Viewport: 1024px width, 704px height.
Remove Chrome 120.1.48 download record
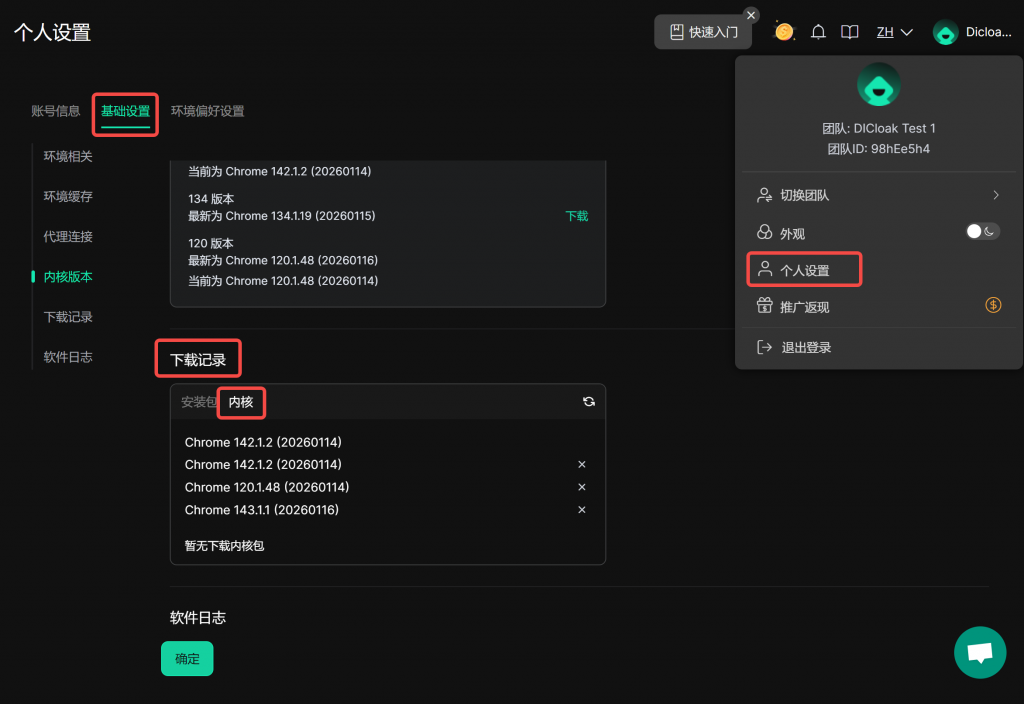pyautogui.click(x=582, y=487)
